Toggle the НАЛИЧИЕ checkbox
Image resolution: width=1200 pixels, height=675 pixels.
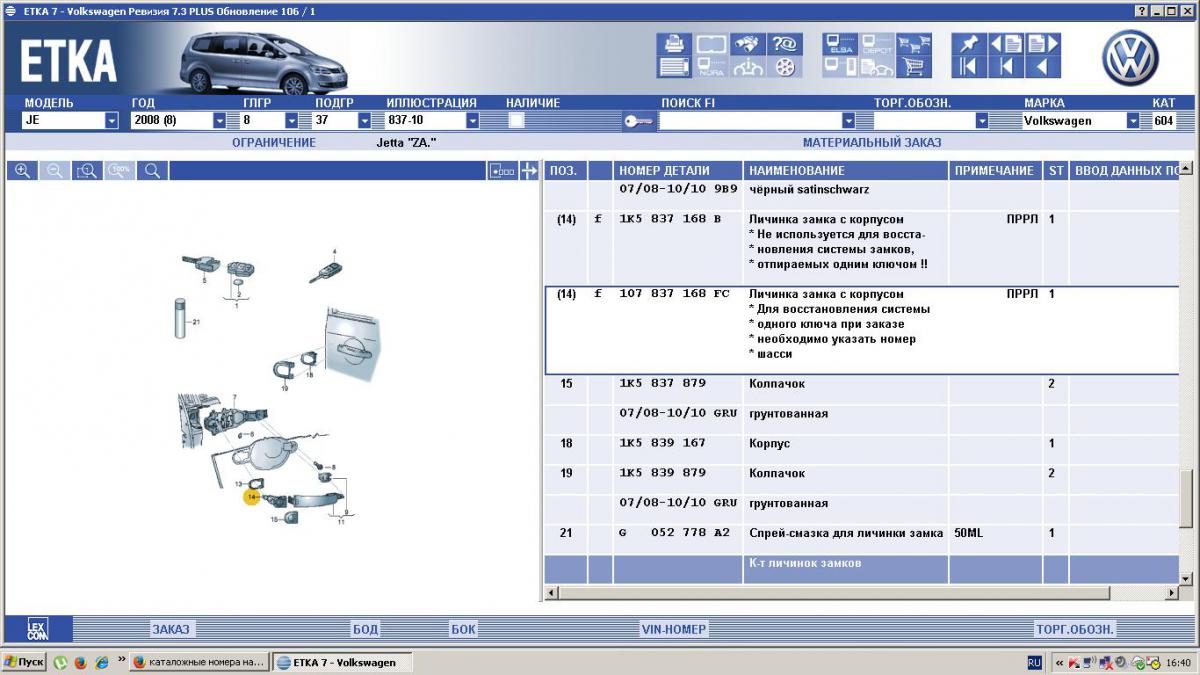(517, 121)
